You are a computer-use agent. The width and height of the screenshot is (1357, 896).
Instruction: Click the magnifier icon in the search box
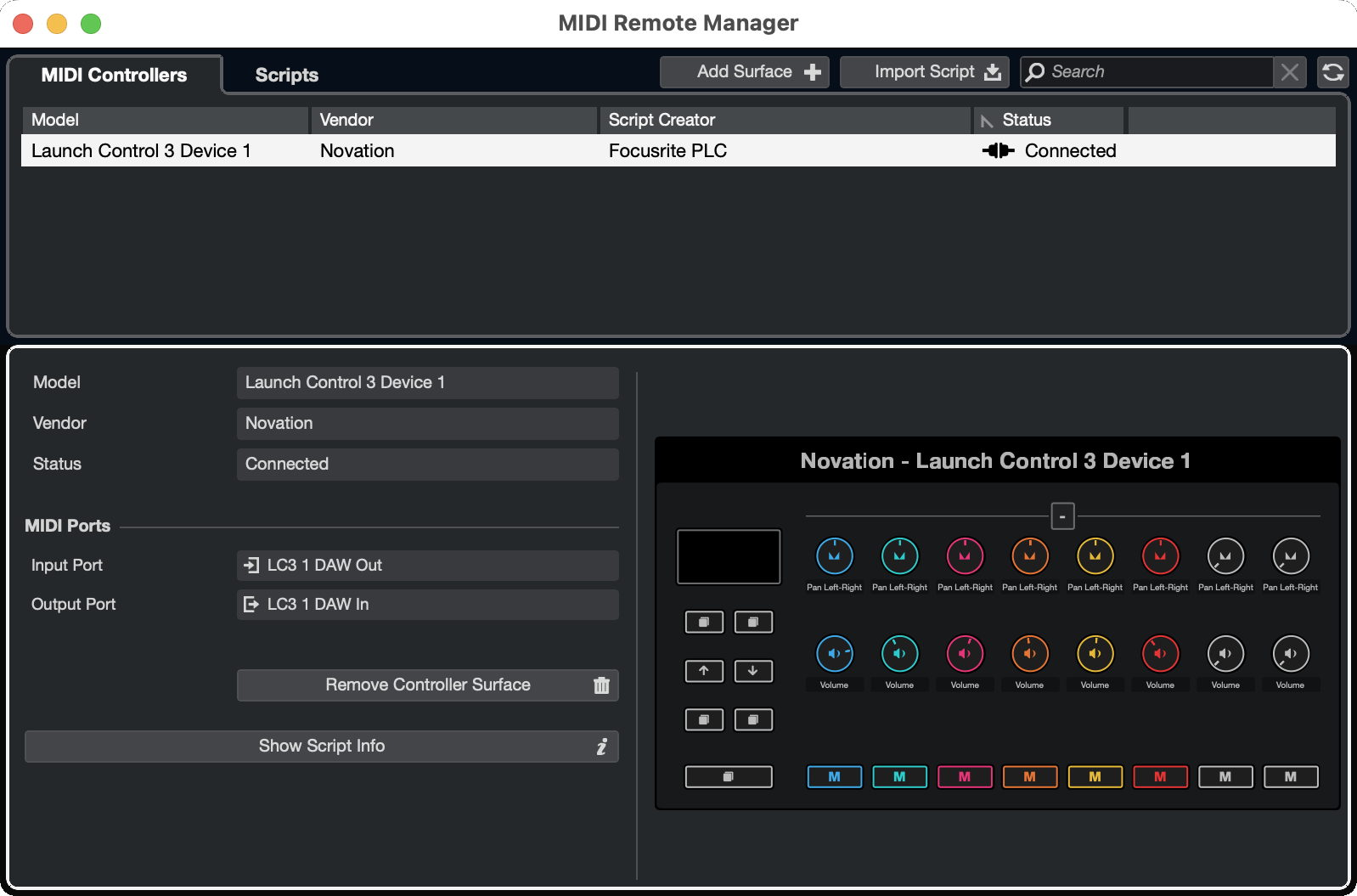(1035, 72)
